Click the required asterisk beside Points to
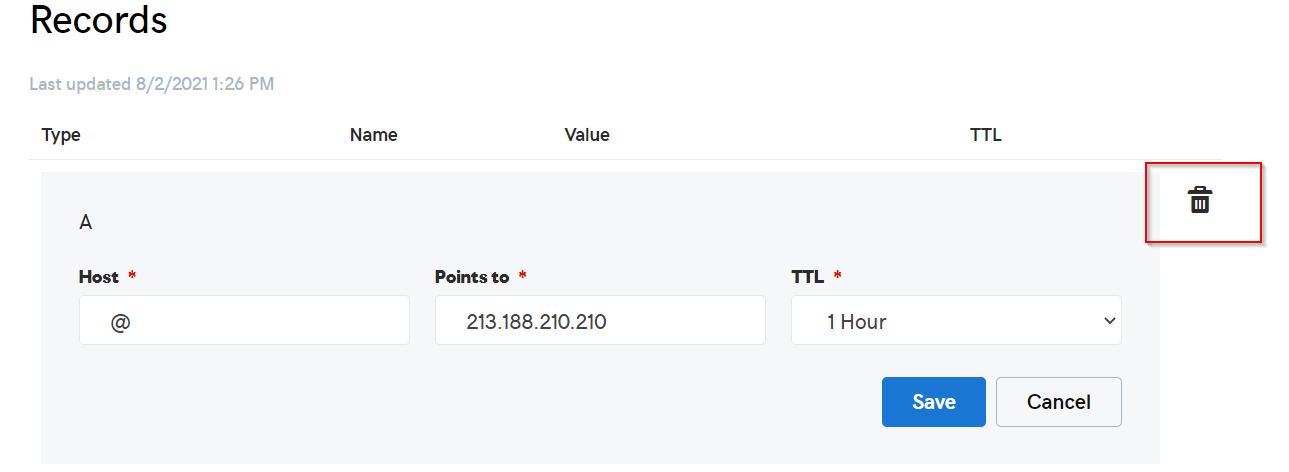Image resolution: width=1289 pixels, height=472 pixels. (x=522, y=275)
